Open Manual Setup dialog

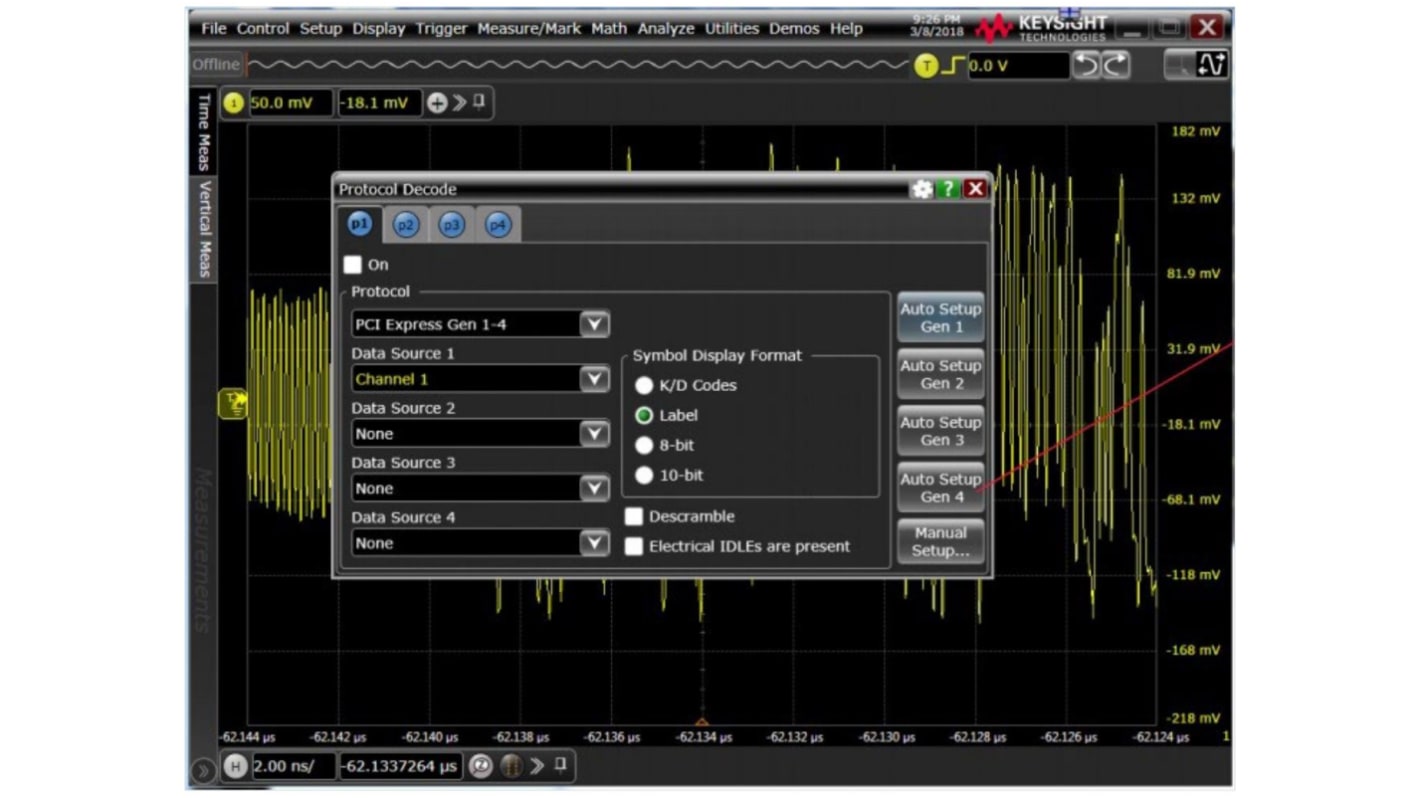(x=940, y=542)
